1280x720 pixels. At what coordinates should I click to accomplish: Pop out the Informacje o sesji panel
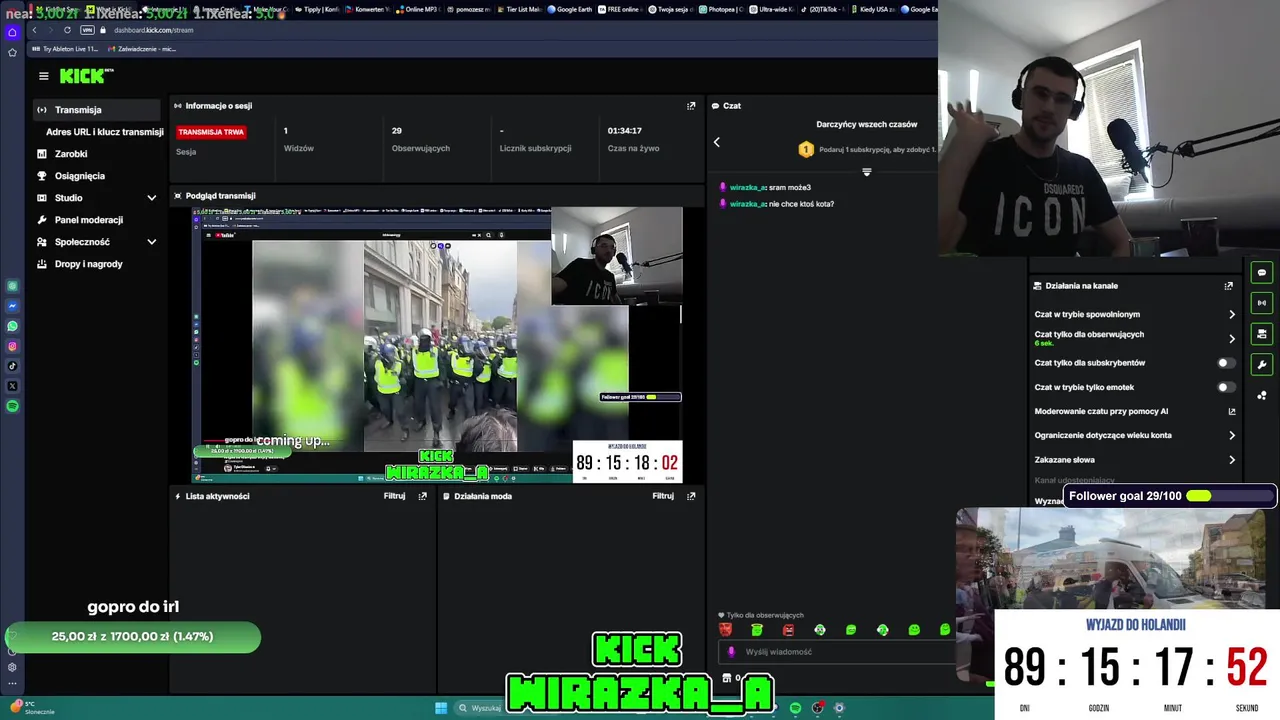coord(691,105)
